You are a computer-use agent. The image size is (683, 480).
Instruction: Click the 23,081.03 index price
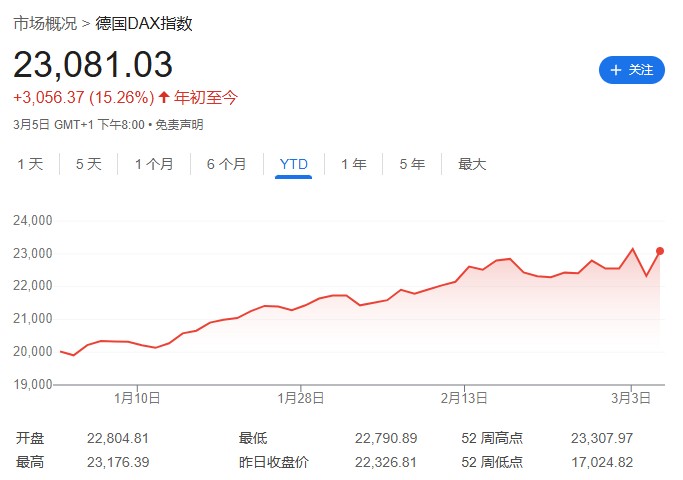(93, 64)
